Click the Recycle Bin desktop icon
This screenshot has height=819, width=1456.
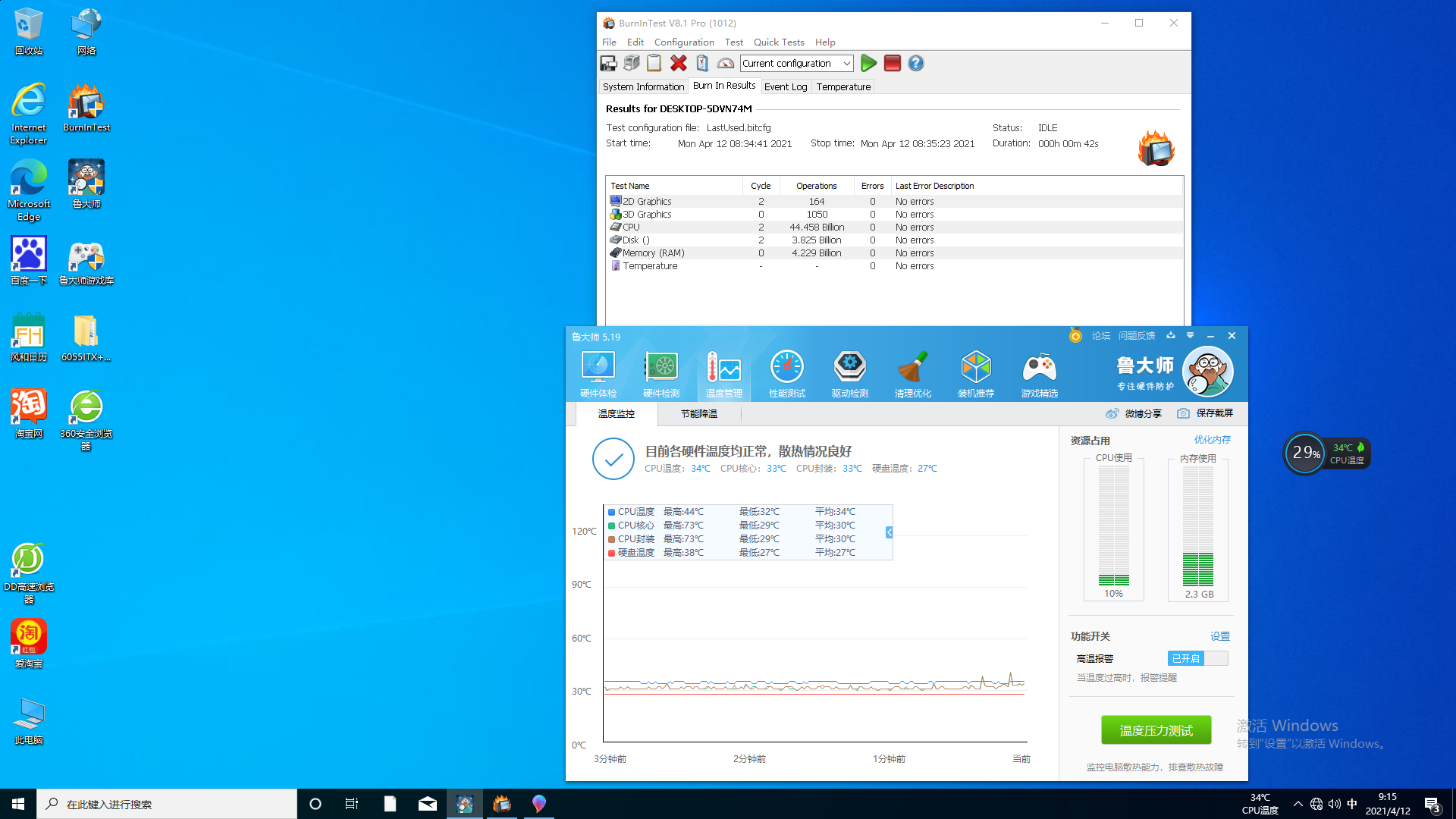click(29, 32)
